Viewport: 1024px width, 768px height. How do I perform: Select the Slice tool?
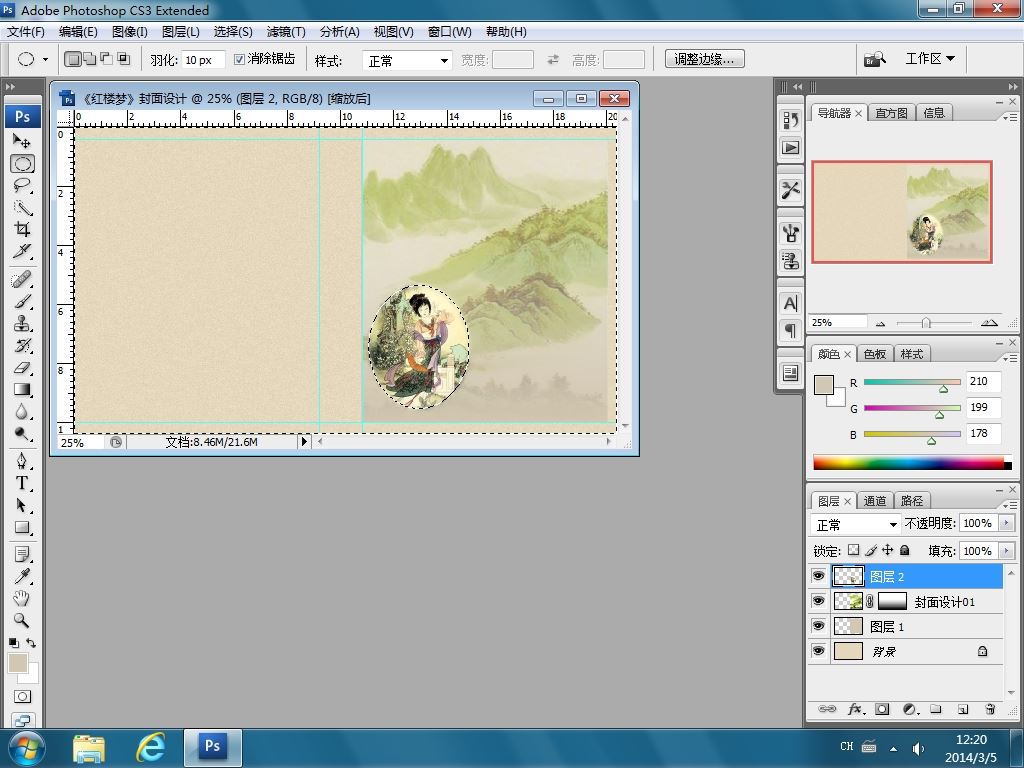pos(22,251)
